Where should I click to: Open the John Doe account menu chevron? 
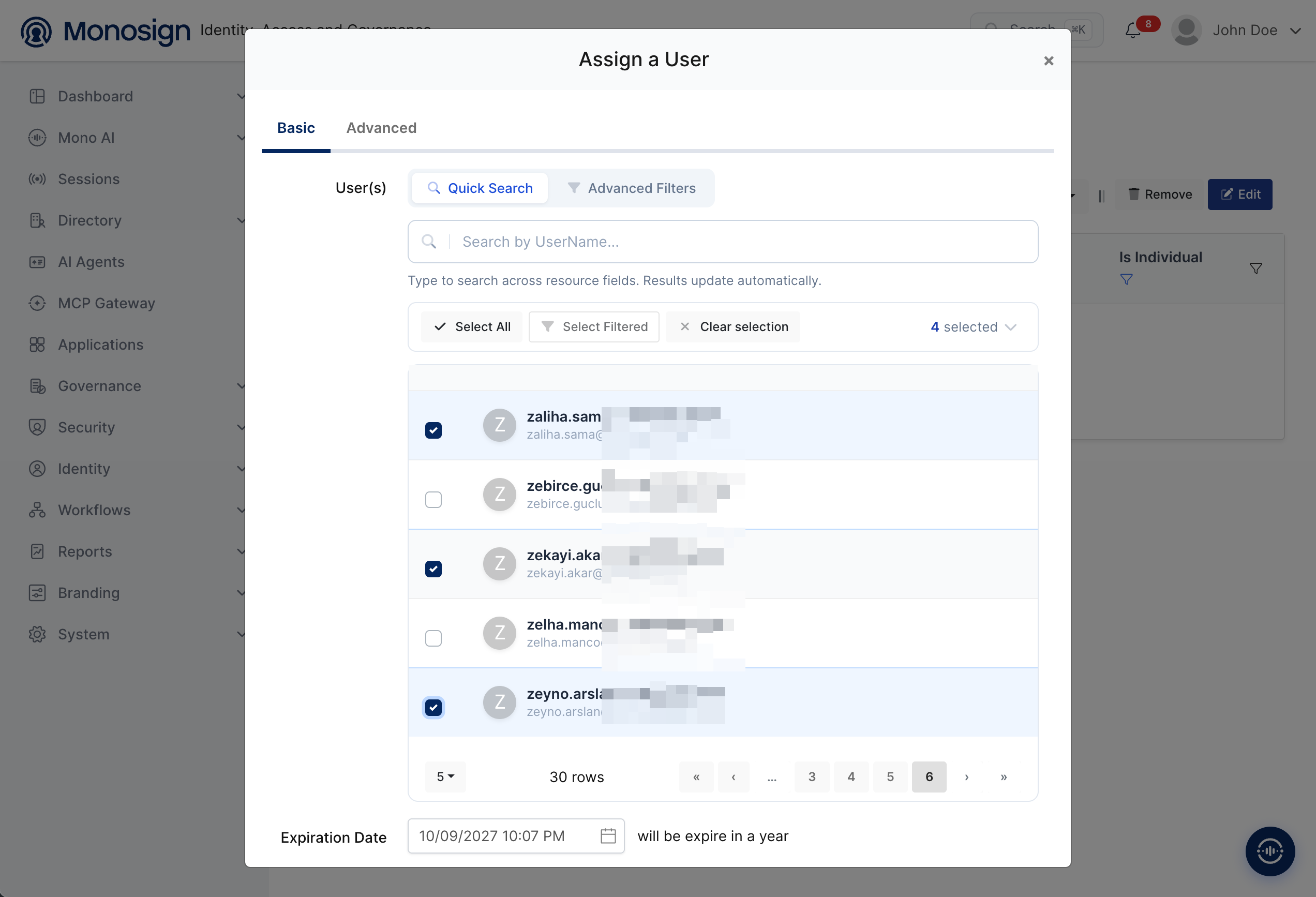1295,31
